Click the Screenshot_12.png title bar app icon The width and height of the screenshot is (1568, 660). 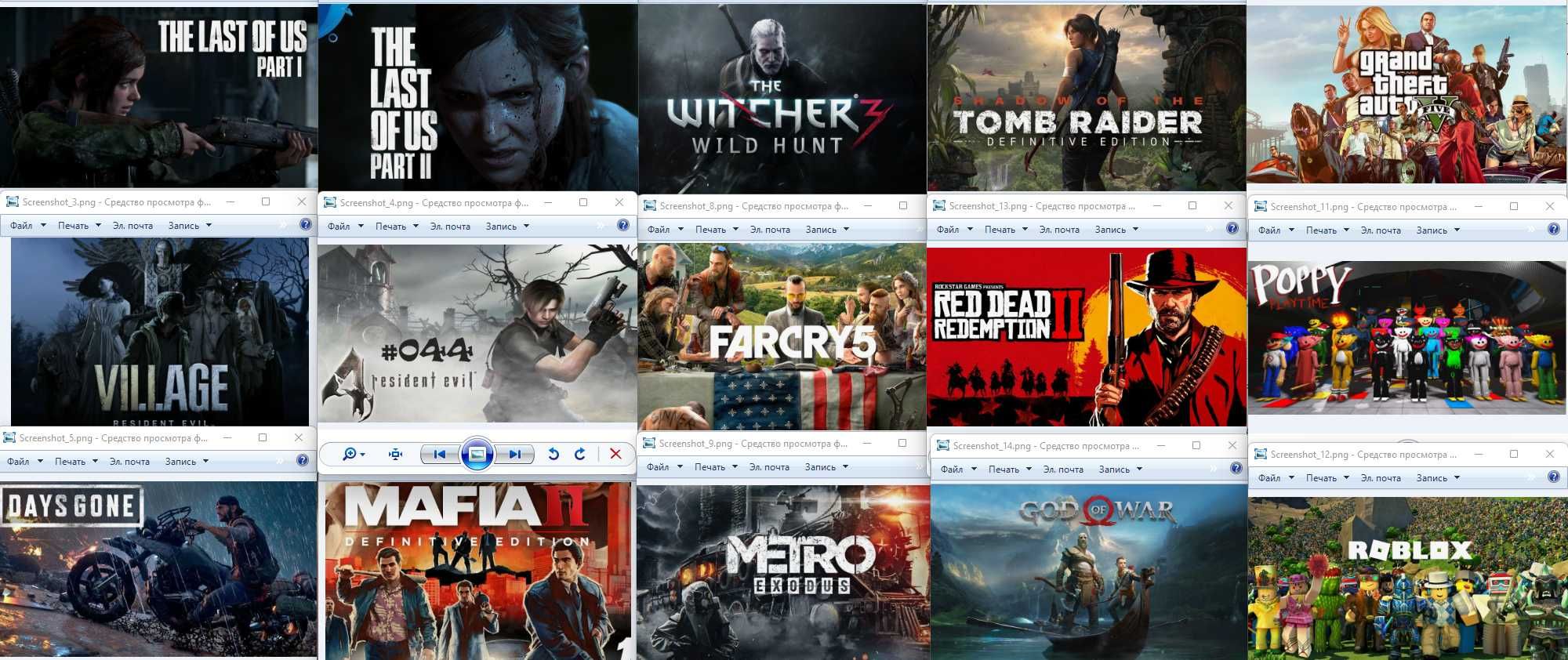click(1260, 454)
